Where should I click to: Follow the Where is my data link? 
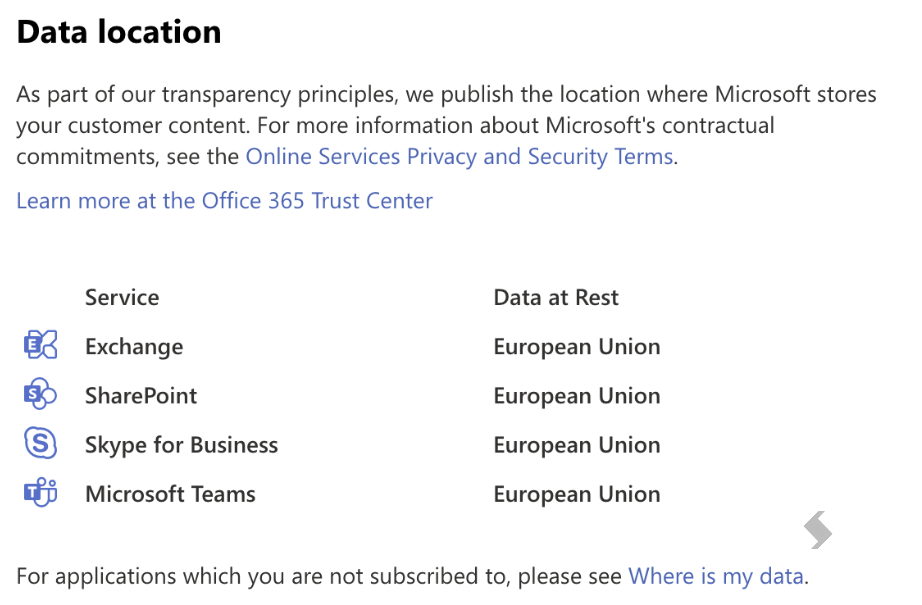click(716, 577)
